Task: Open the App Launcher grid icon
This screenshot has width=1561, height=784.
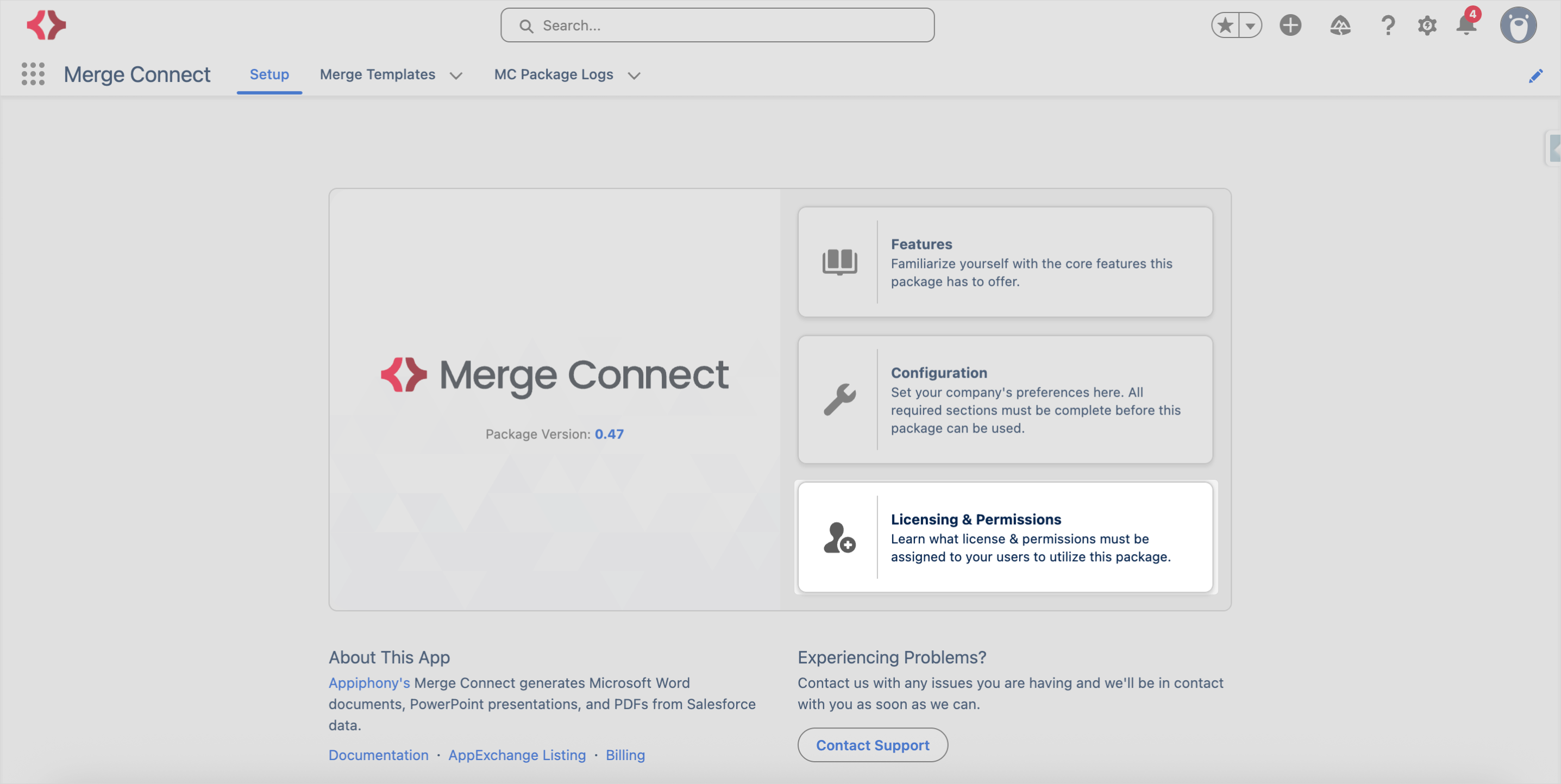Action: (x=33, y=74)
